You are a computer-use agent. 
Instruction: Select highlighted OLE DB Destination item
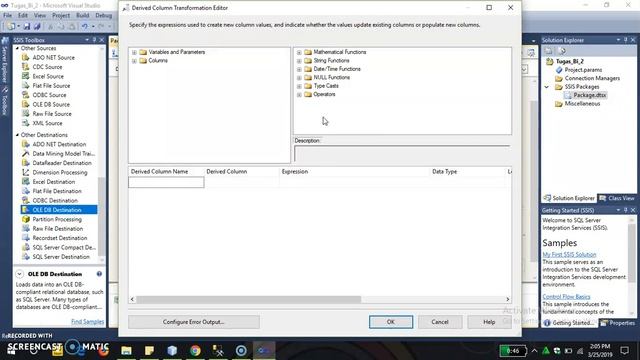pyautogui.click(x=59, y=210)
